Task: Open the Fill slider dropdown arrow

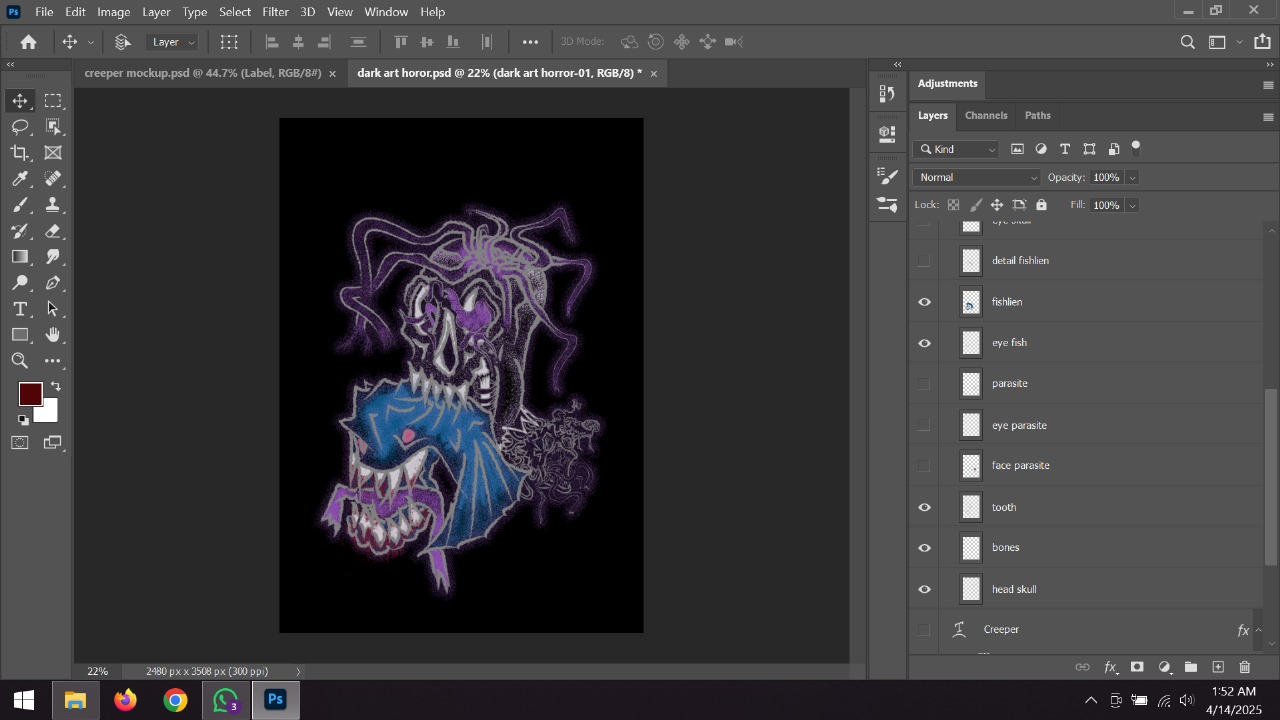Action: (x=1132, y=205)
